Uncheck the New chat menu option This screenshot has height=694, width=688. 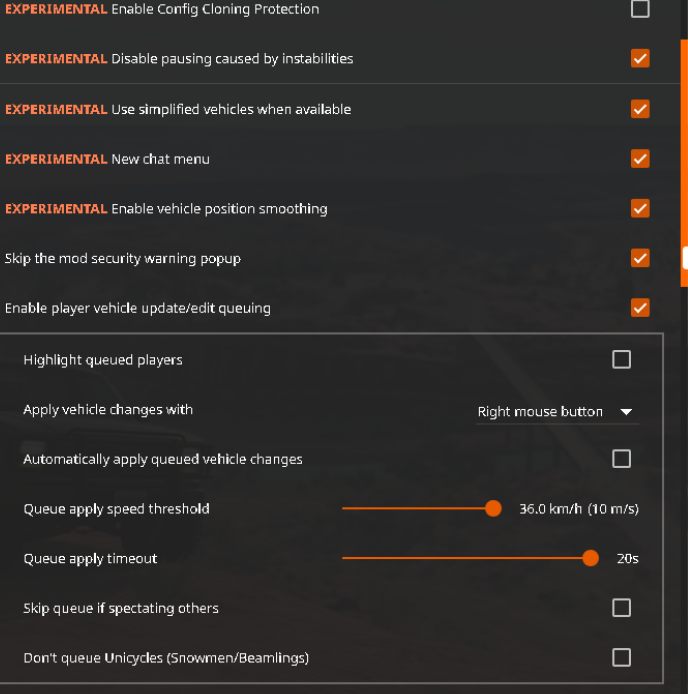640,159
